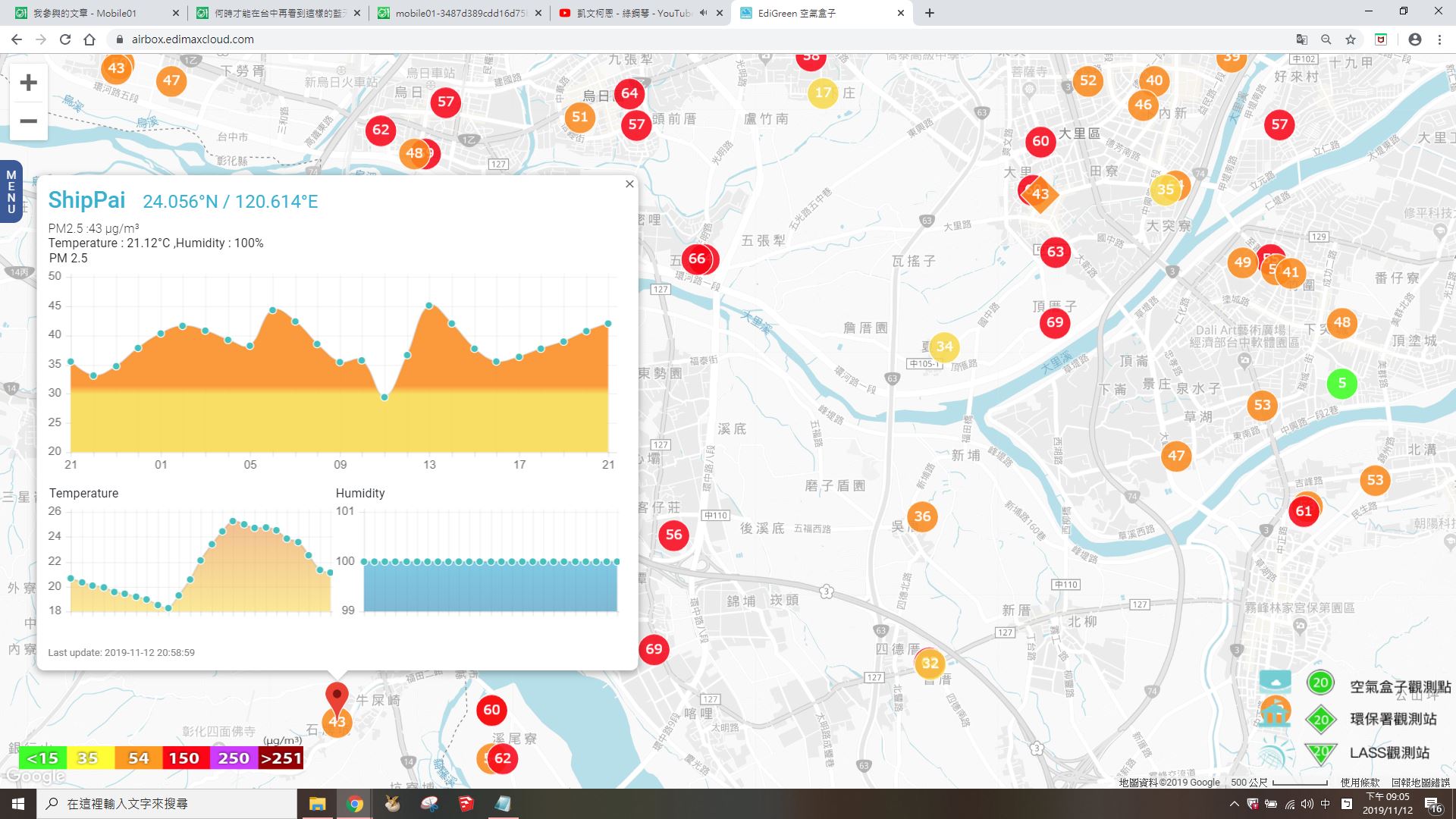Image resolution: width=1456 pixels, height=819 pixels.
Task: Click the orange 54 legend swatch
Action: pyautogui.click(x=138, y=758)
